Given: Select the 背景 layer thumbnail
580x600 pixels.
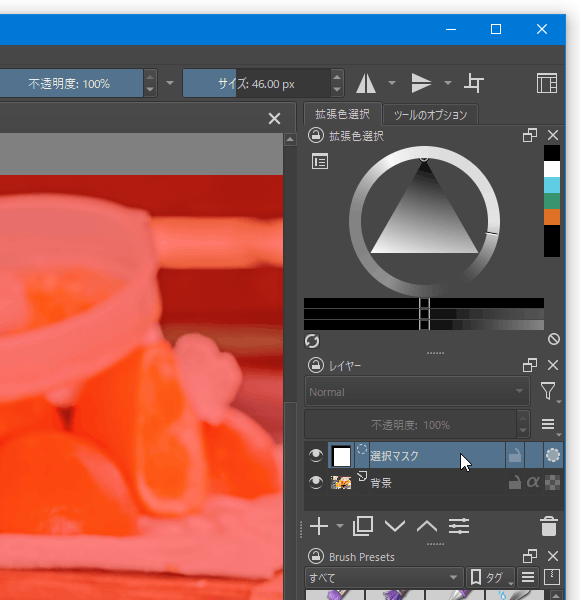Looking at the screenshot, I should pyautogui.click(x=341, y=483).
